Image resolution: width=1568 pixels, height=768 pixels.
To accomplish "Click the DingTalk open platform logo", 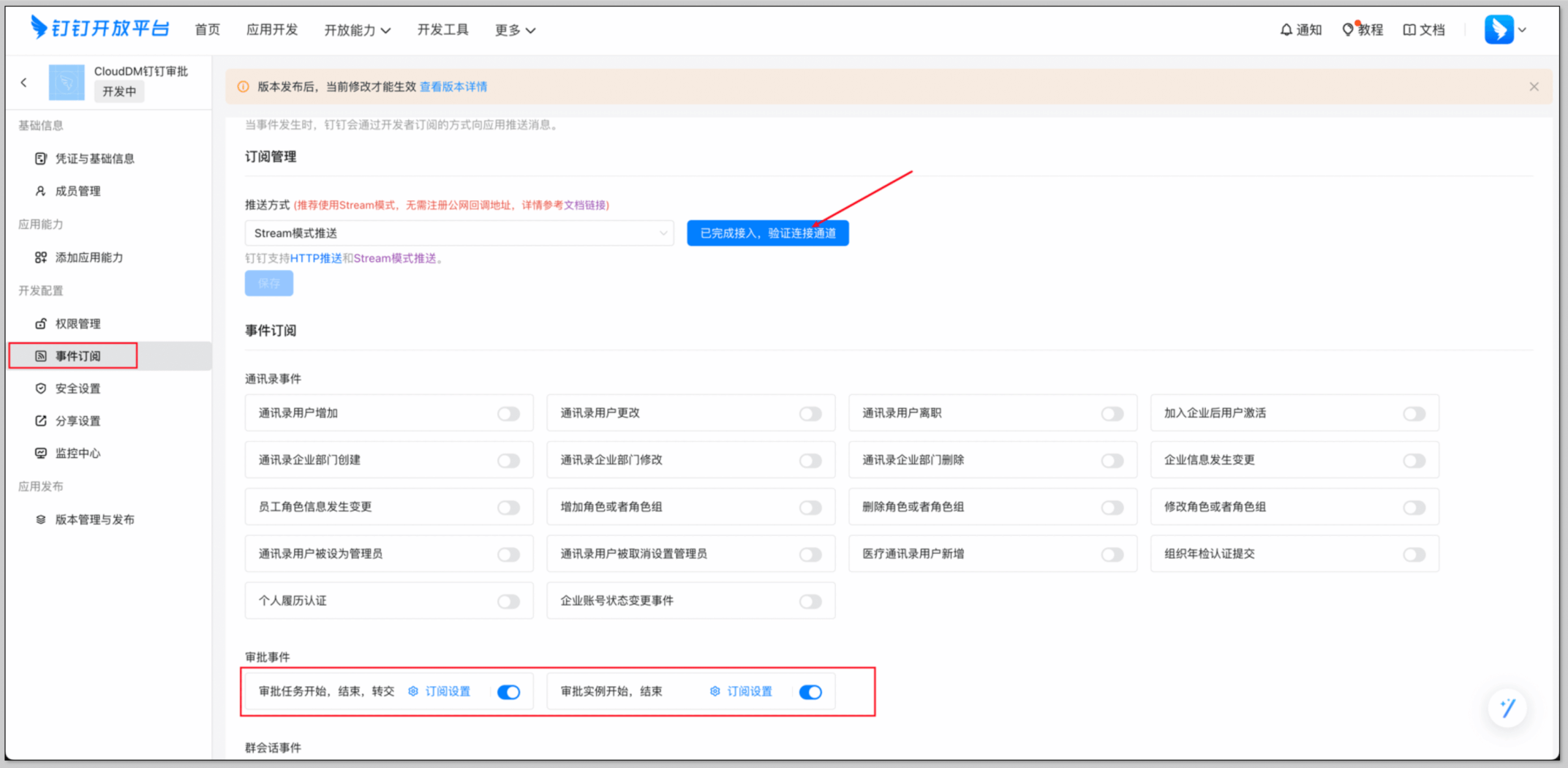I will point(100,28).
